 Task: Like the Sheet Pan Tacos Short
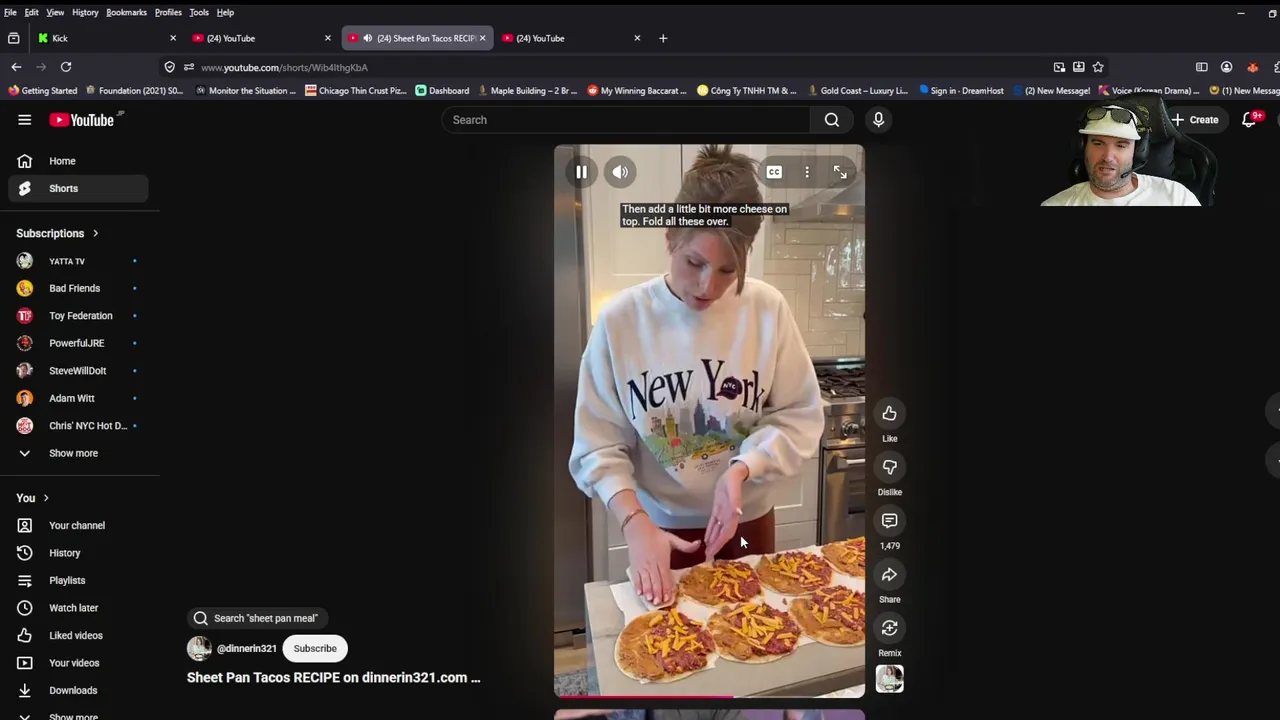click(889, 413)
